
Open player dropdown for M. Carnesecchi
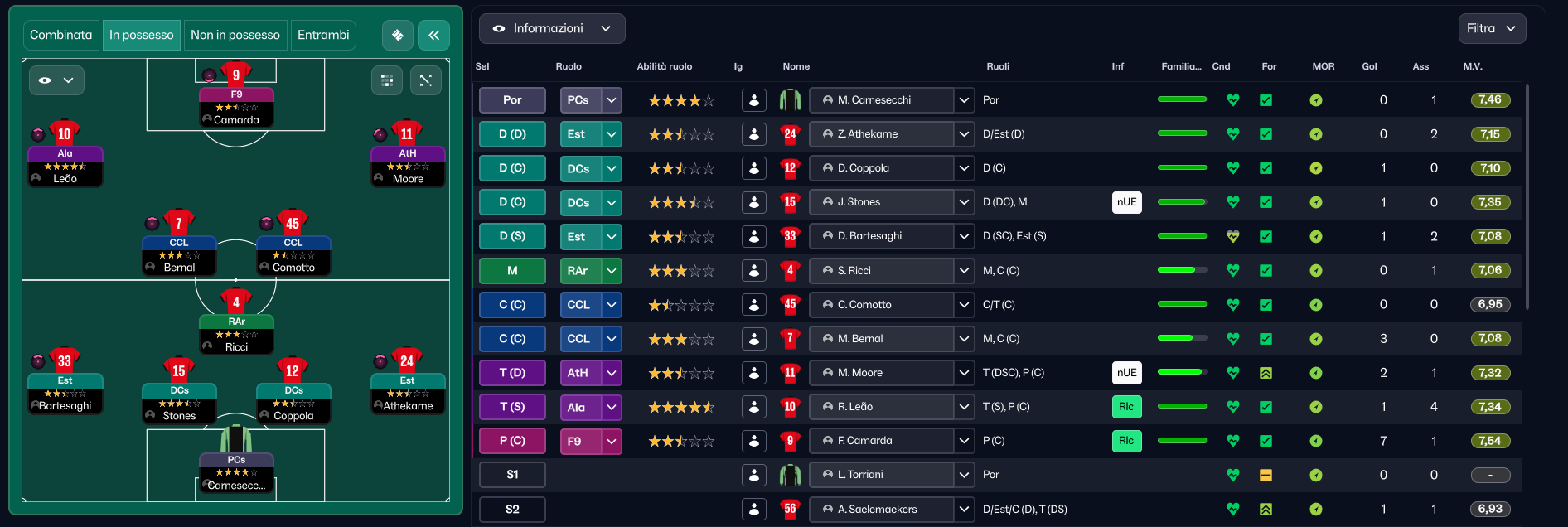coord(964,100)
